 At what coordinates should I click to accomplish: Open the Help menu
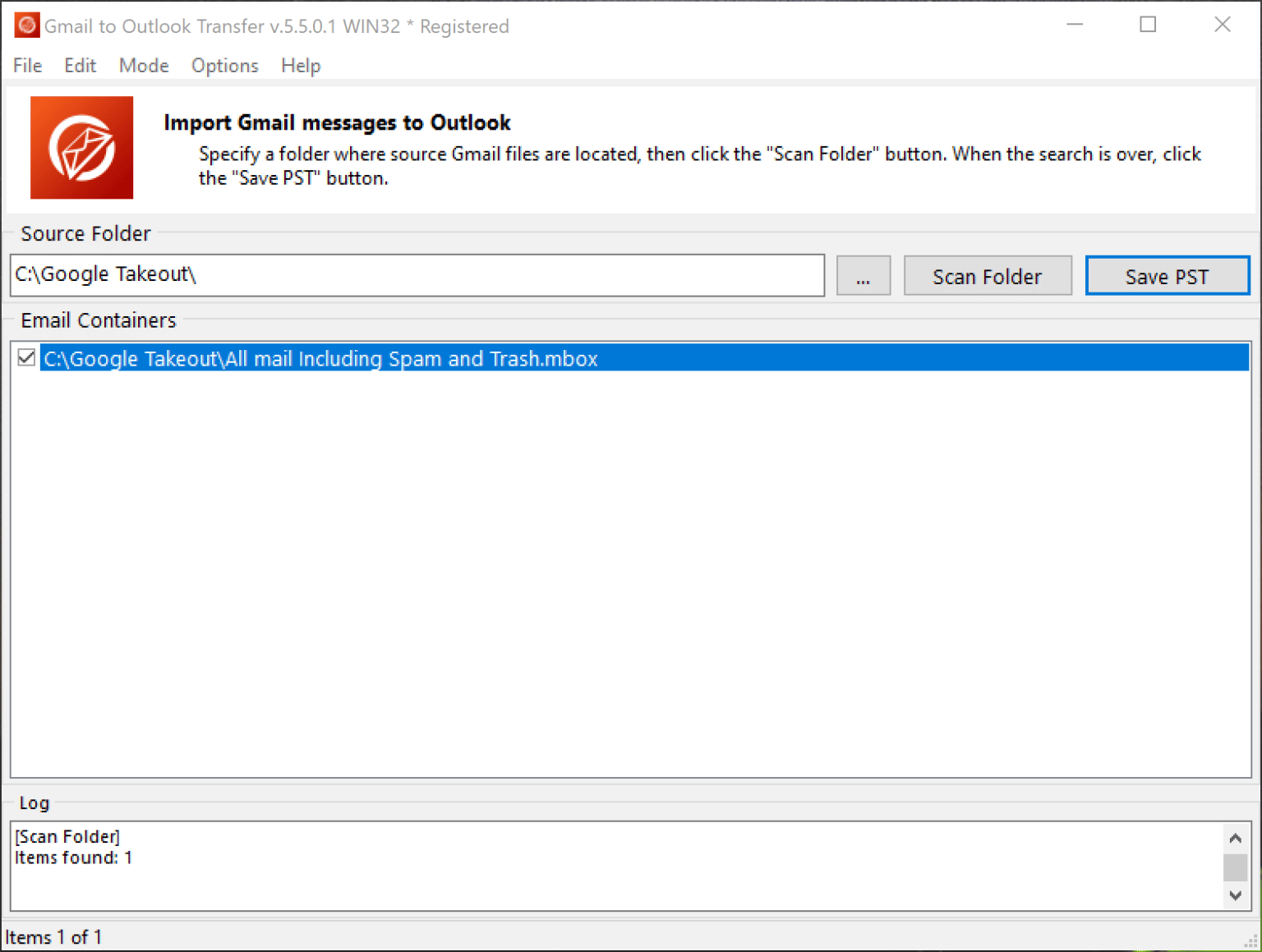point(301,66)
